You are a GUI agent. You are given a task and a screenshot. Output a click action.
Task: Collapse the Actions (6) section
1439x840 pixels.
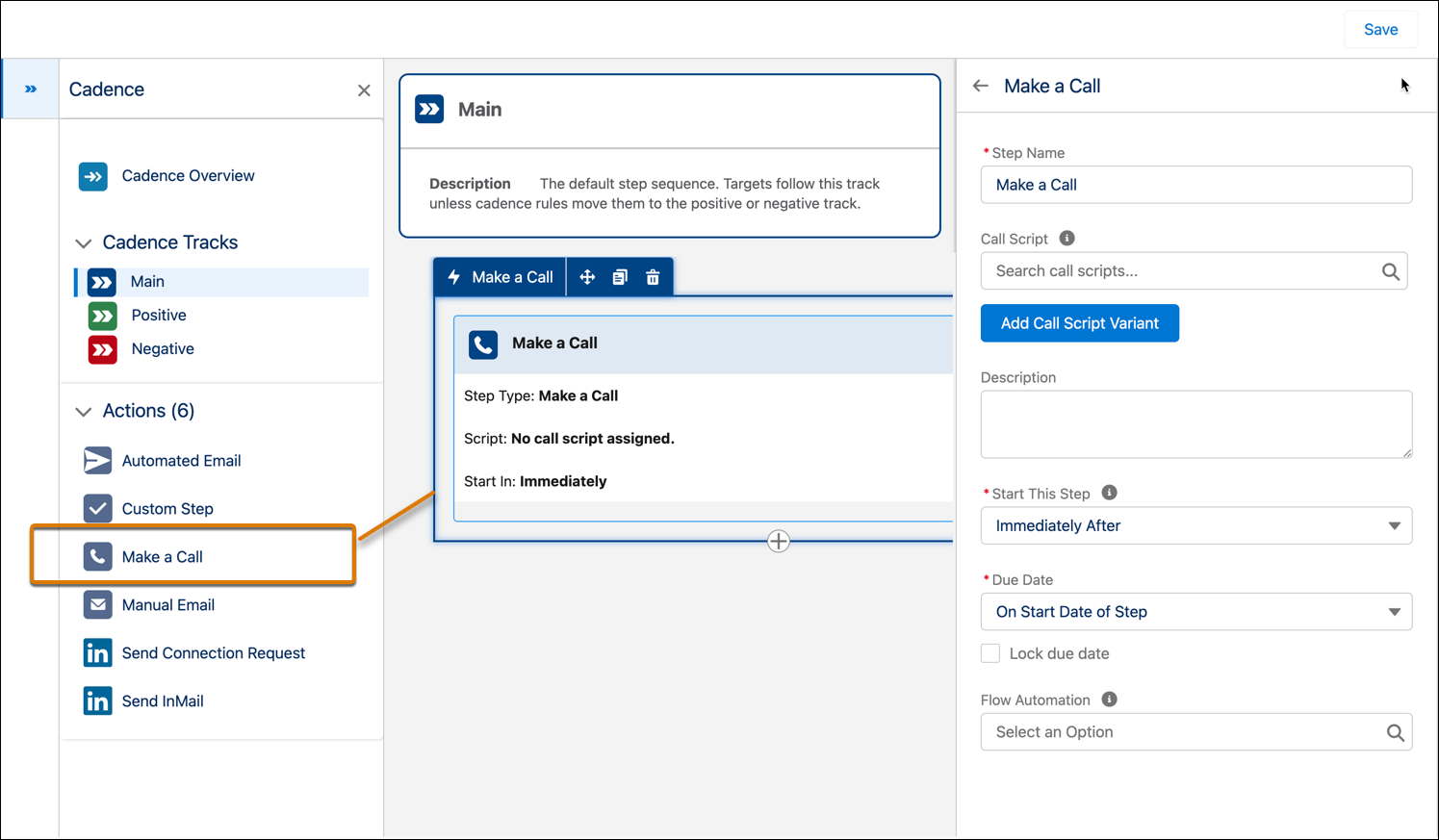point(84,412)
